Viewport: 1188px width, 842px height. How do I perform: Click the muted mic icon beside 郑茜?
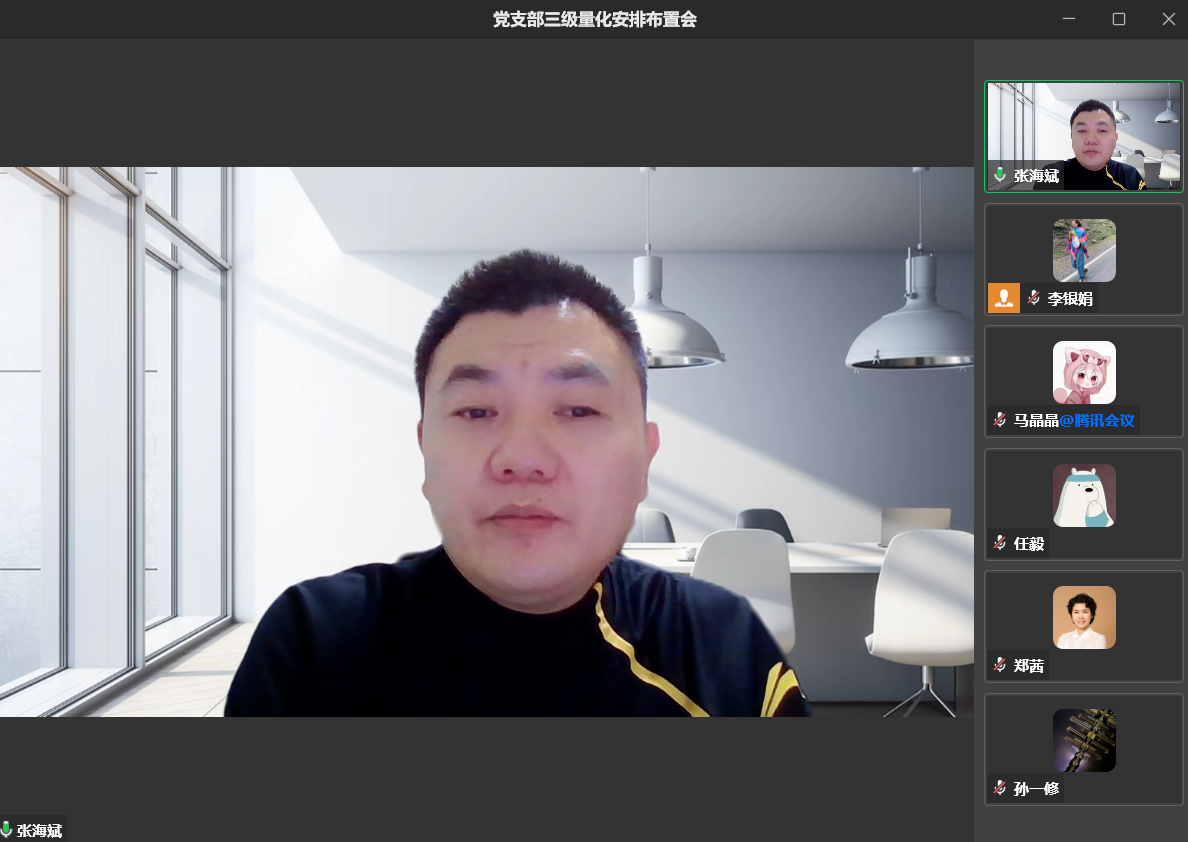coord(999,665)
